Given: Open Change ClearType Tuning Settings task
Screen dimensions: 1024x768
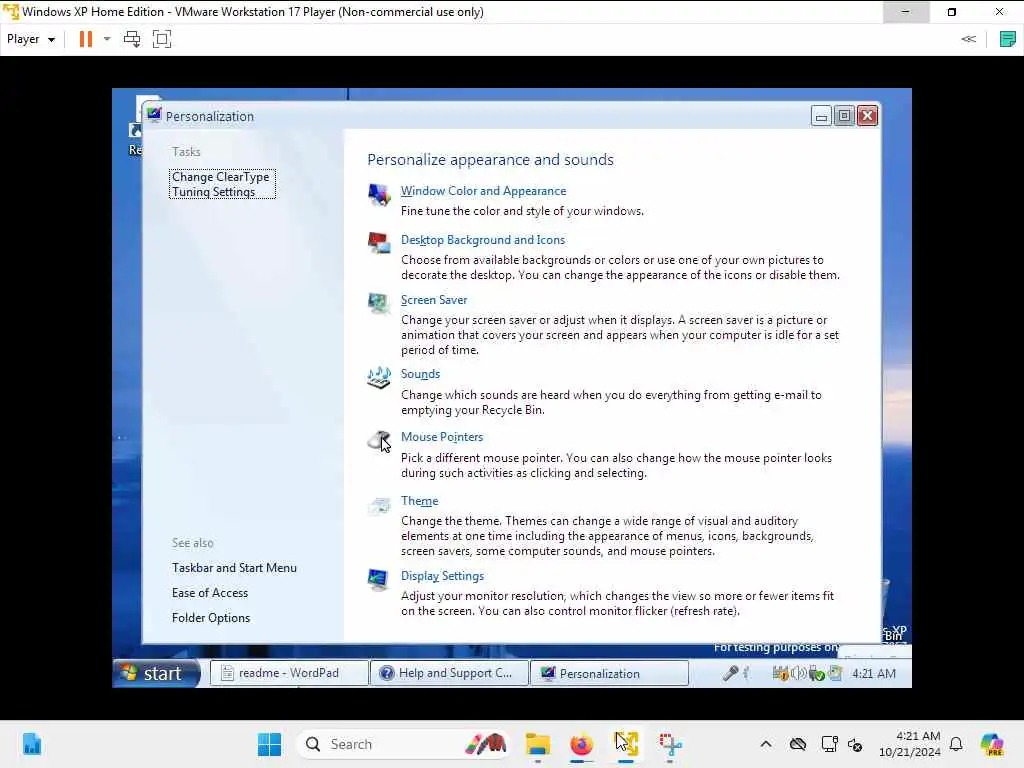Looking at the screenshot, I should pyautogui.click(x=222, y=184).
